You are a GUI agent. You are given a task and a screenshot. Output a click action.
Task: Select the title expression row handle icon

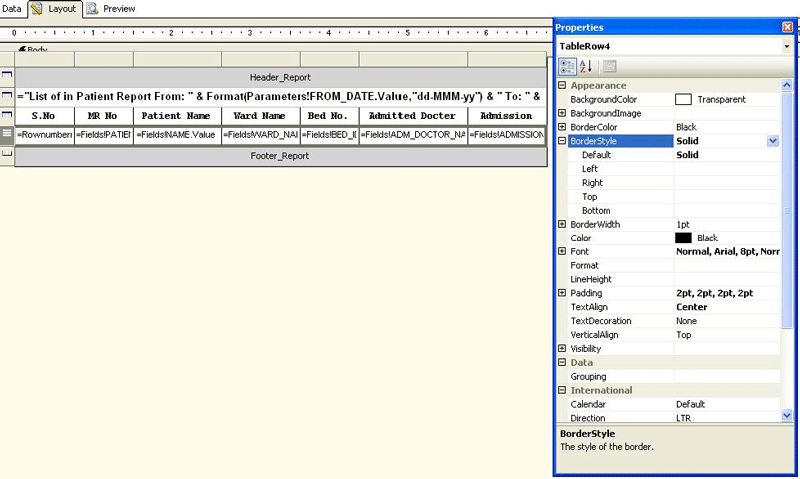(x=7, y=95)
